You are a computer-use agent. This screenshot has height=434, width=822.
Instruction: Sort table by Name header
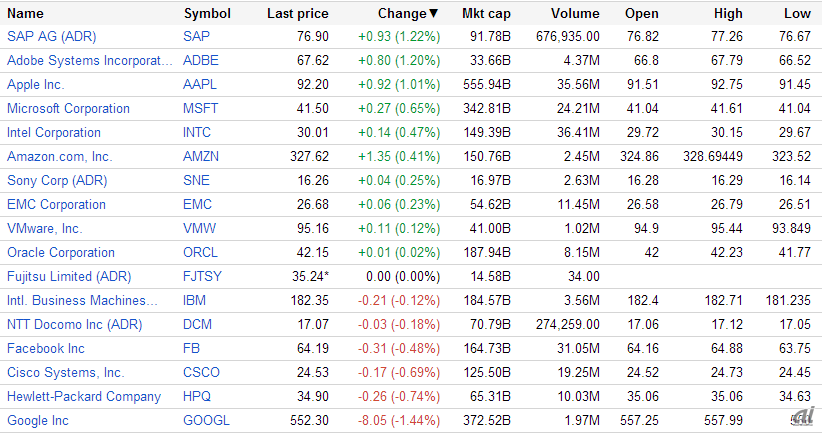(x=25, y=13)
